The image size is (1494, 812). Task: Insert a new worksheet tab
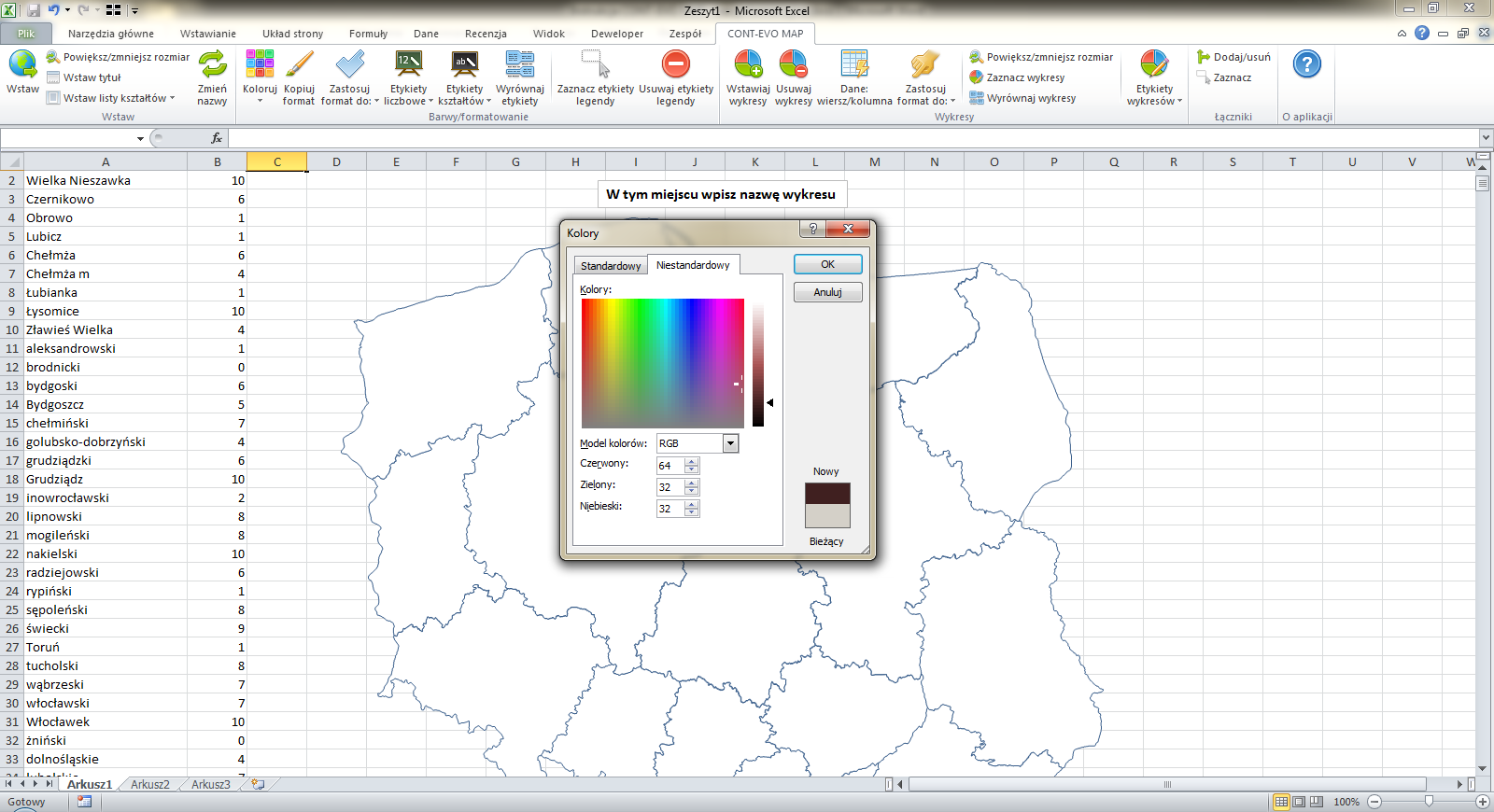pos(259,784)
